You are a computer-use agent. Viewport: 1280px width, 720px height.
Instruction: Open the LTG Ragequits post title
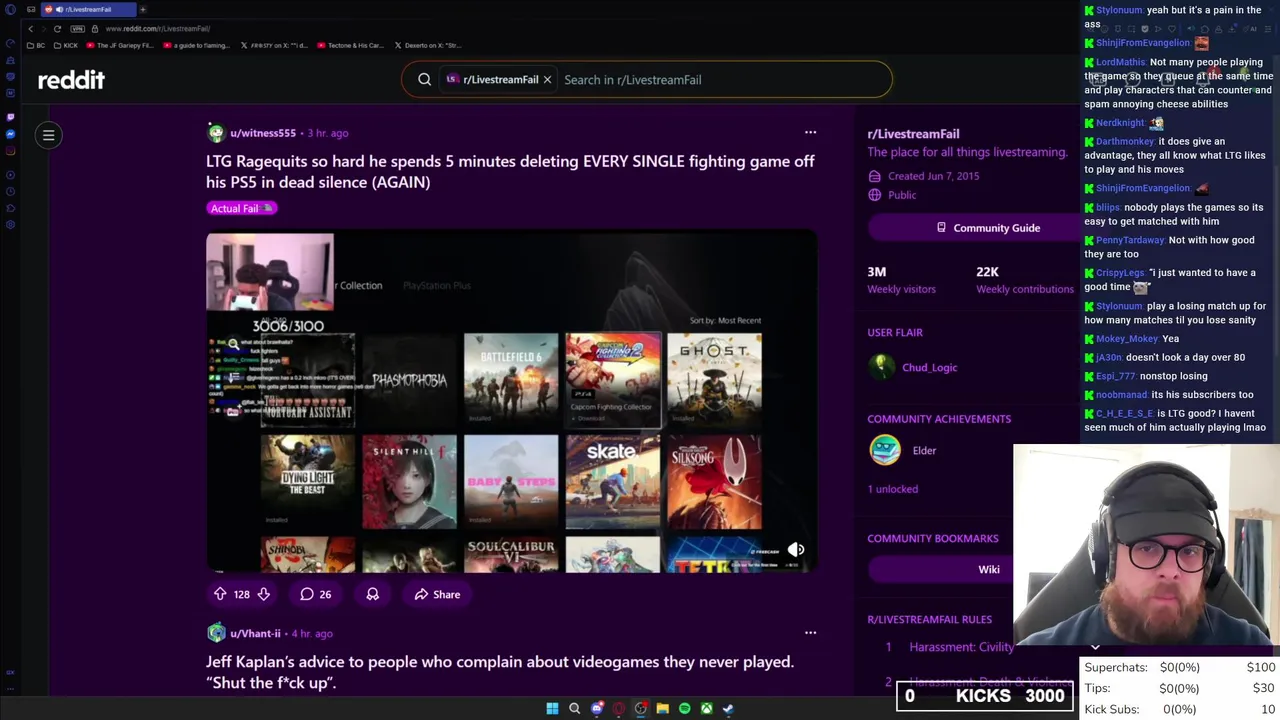point(510,171)
